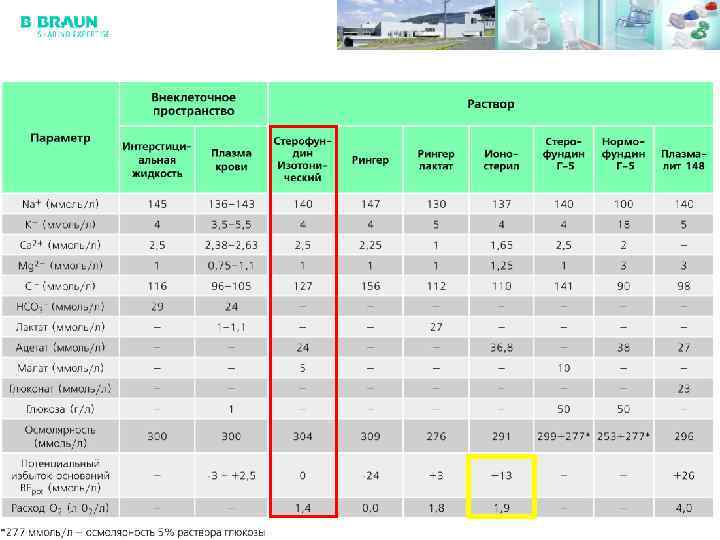Click the interstitial HCO3- value '29'
The width and height of the screenshot is (720, 540).
click(157, 306)
